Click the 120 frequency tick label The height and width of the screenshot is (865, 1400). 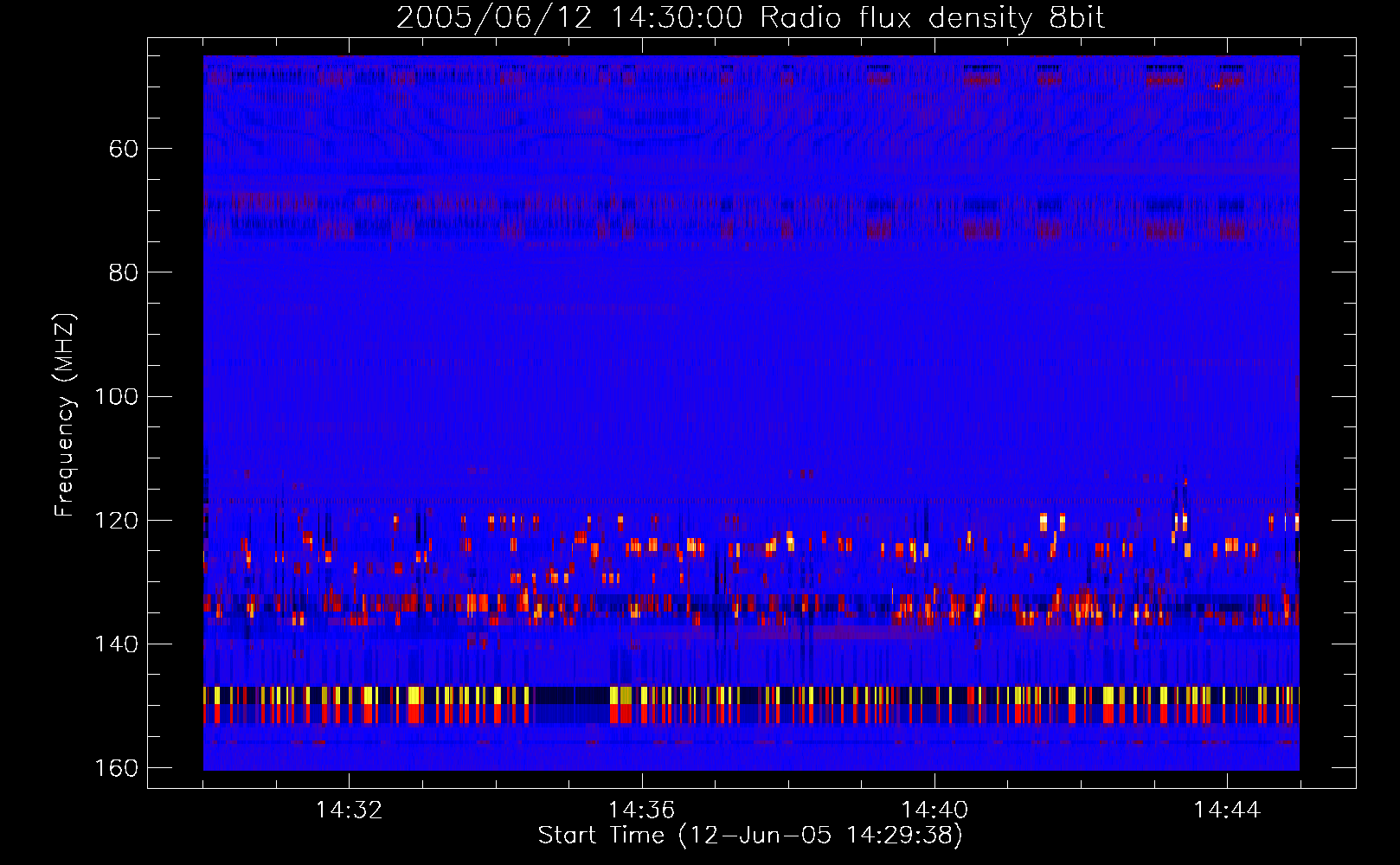coord(116,521)
